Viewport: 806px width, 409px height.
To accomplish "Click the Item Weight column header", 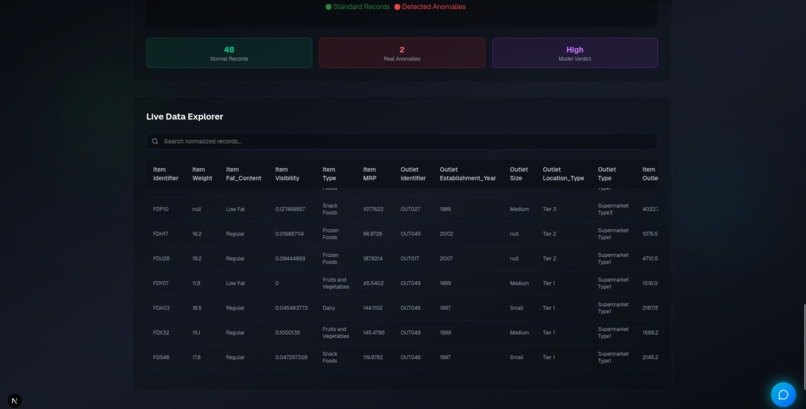I will tap(202, 174).
